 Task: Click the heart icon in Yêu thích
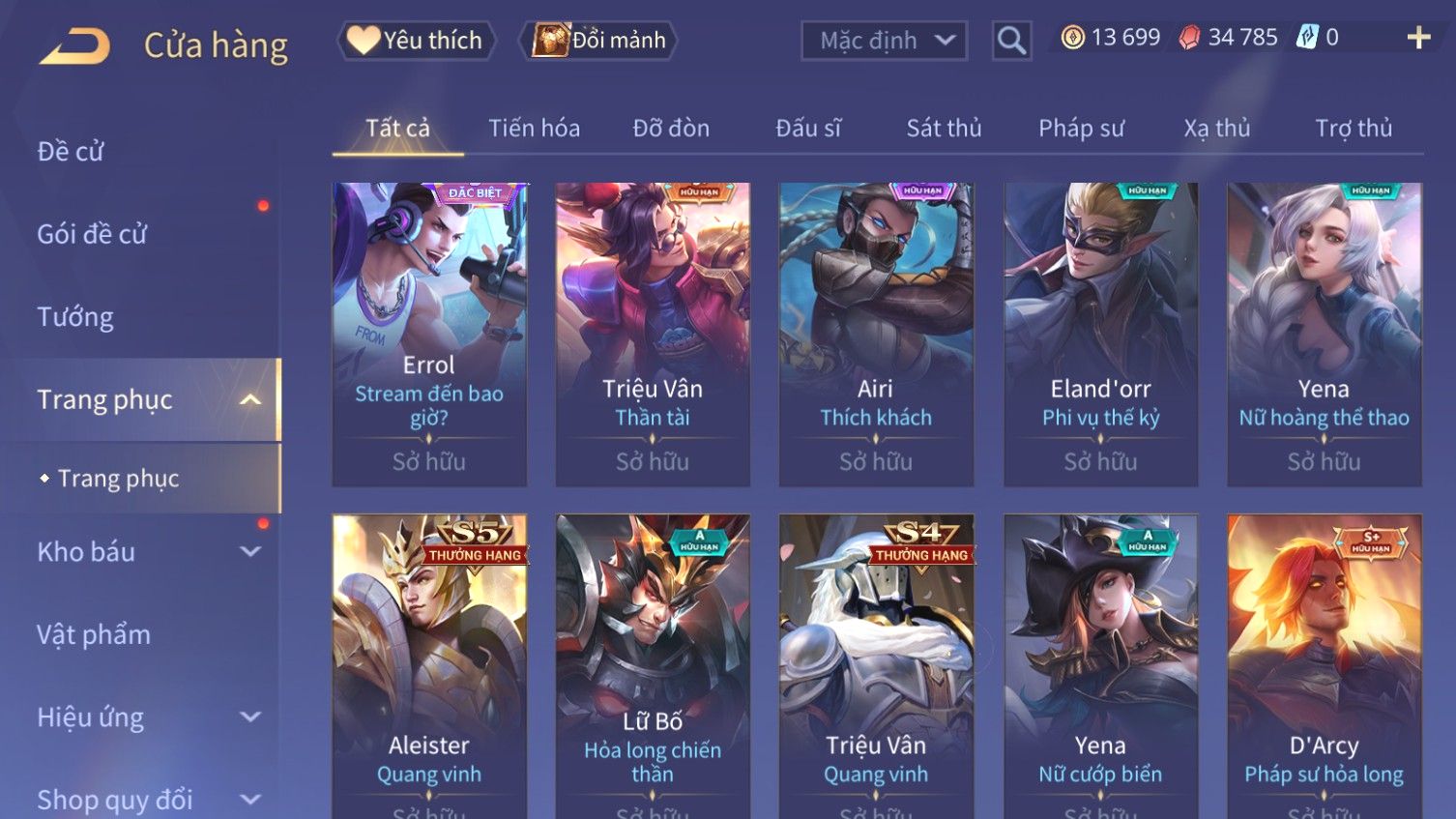pos(363,40)
